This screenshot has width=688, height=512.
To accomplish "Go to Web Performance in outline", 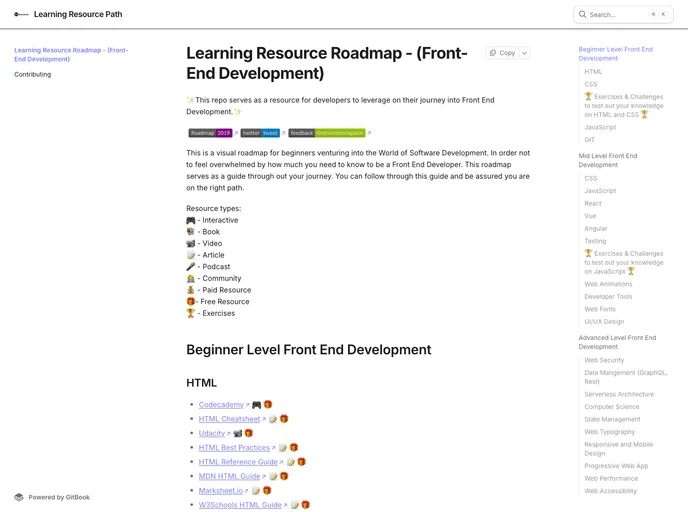I will [x=611, y=478].
